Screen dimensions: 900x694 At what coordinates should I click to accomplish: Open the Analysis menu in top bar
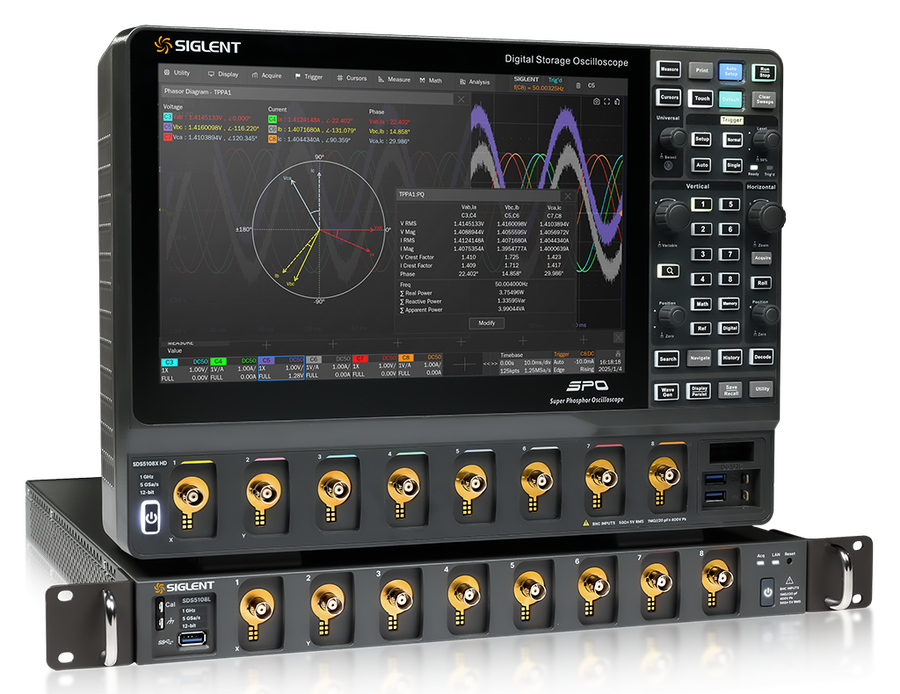coord(475,82)
